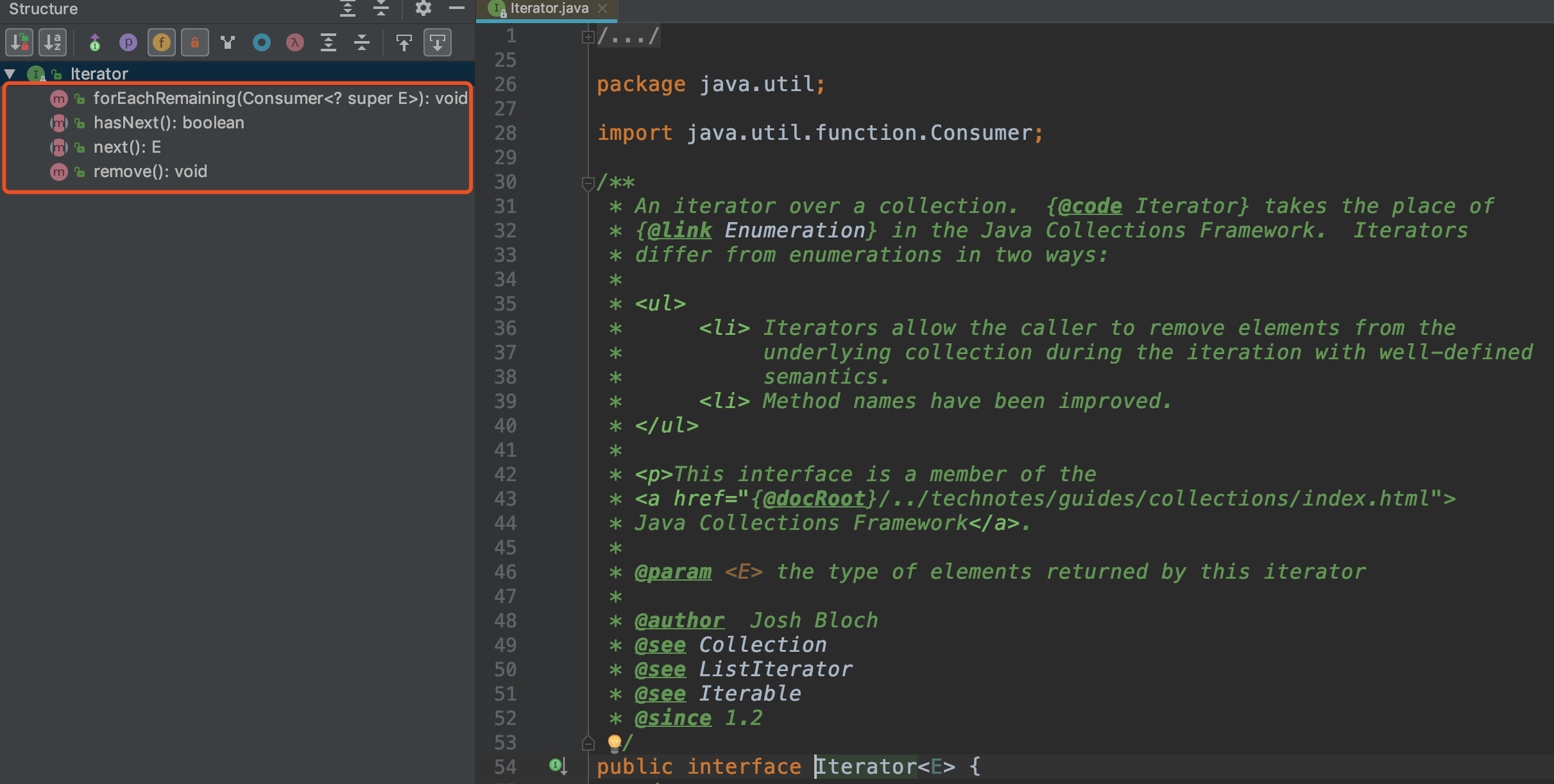Toggle Sort Alphabetically button
Screen dimensions: 1554x784
[x=53, y=43]
